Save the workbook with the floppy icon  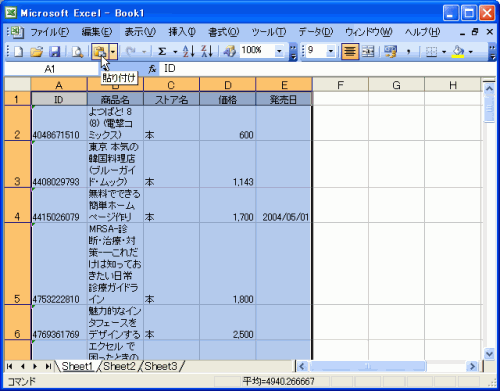coord(55,52)
